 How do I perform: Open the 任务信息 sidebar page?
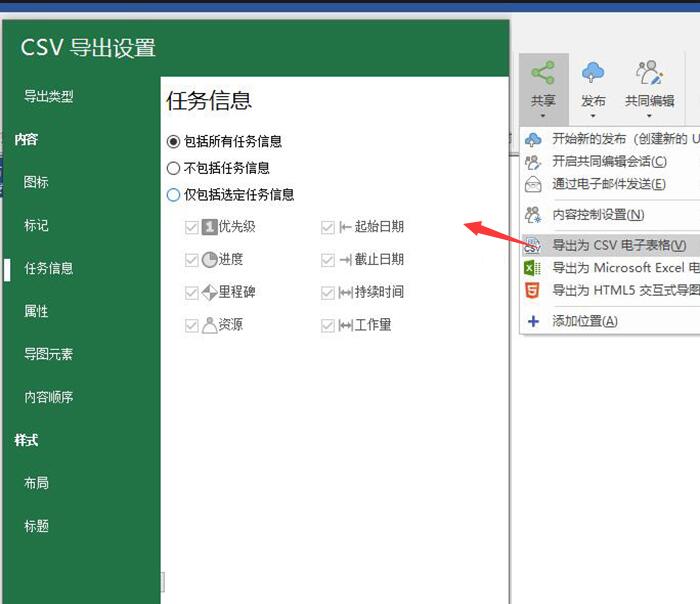click(x=49, y=268)
